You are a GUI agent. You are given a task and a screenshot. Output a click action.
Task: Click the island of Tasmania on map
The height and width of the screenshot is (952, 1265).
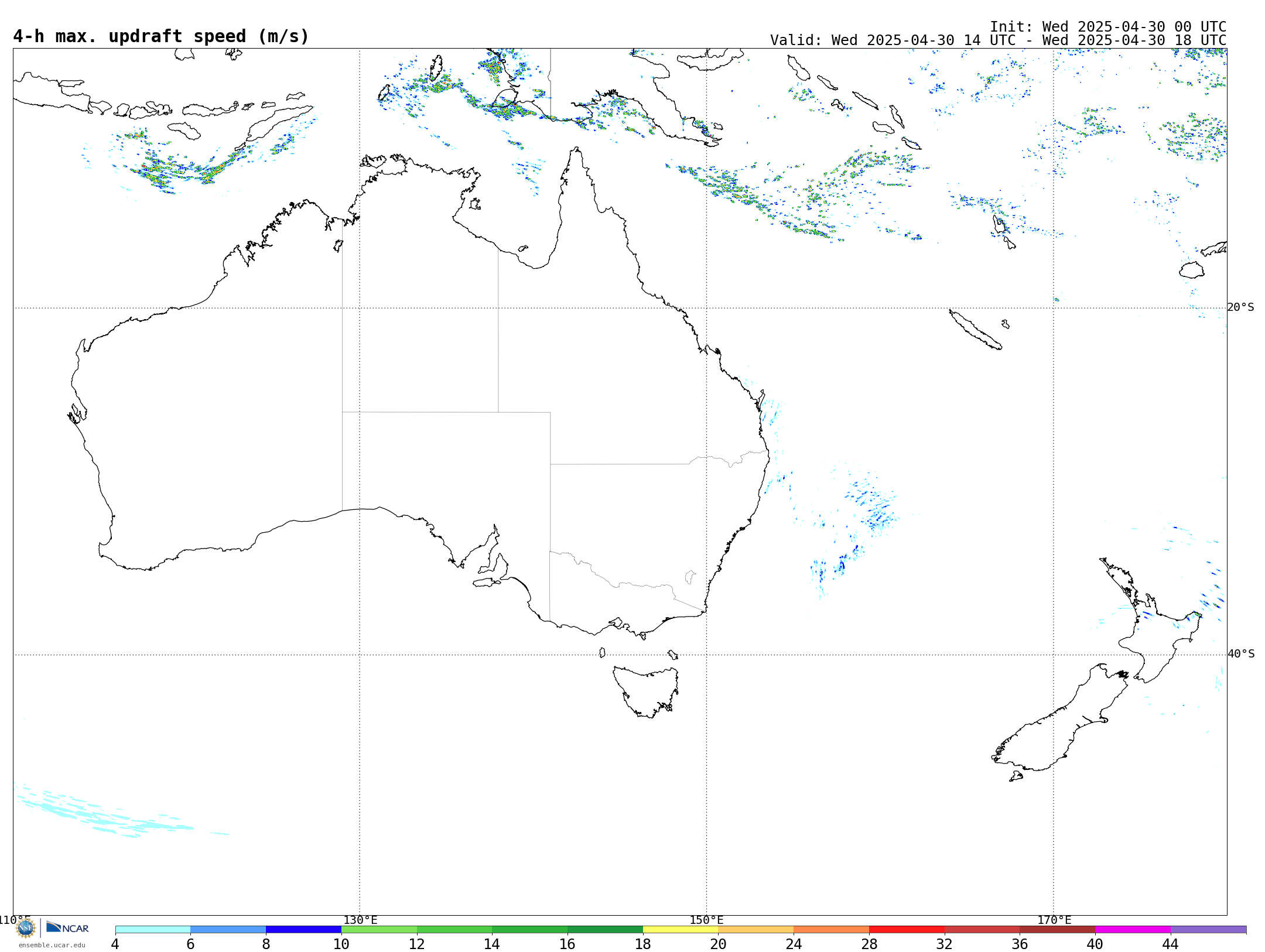pos(645,692)
